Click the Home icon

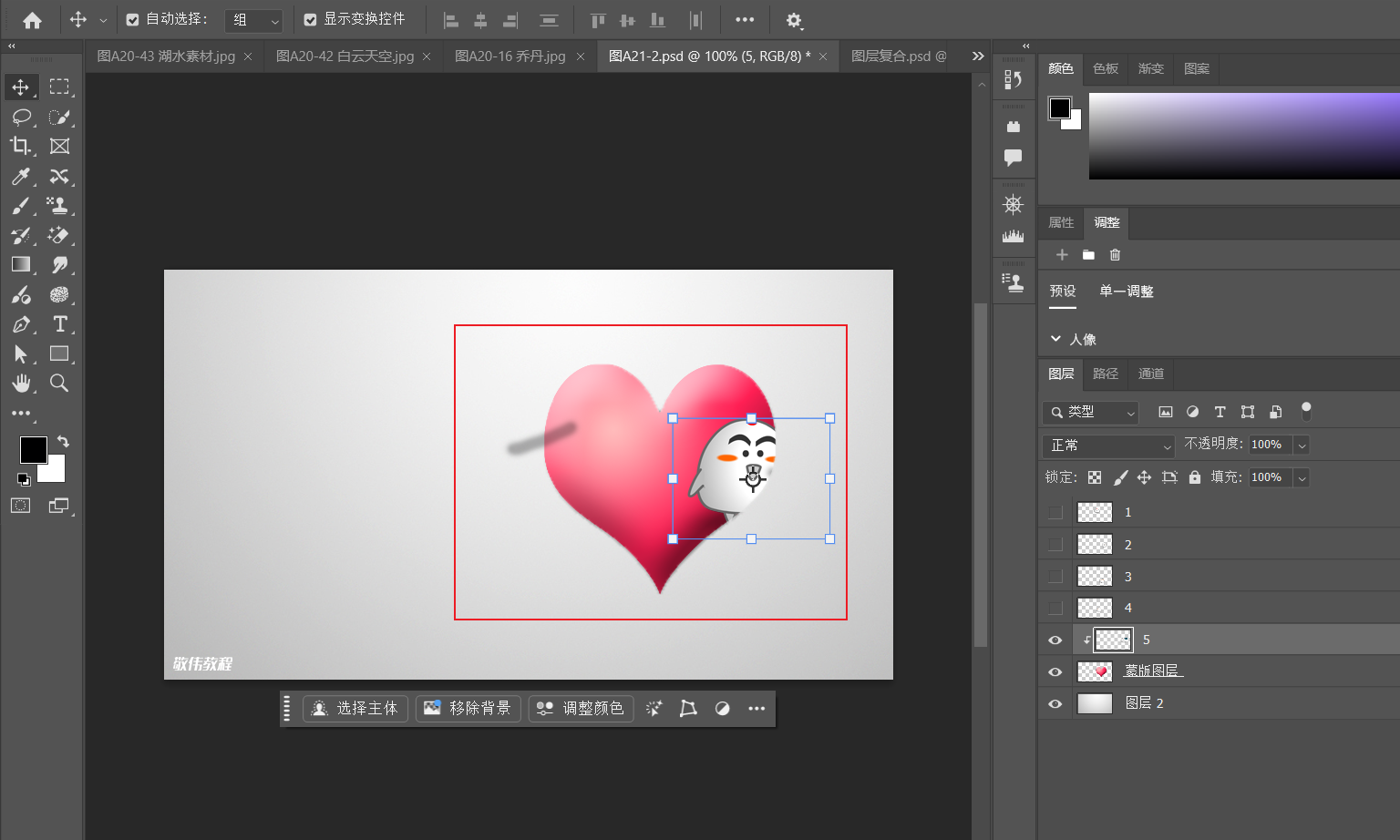coord(32,20)
